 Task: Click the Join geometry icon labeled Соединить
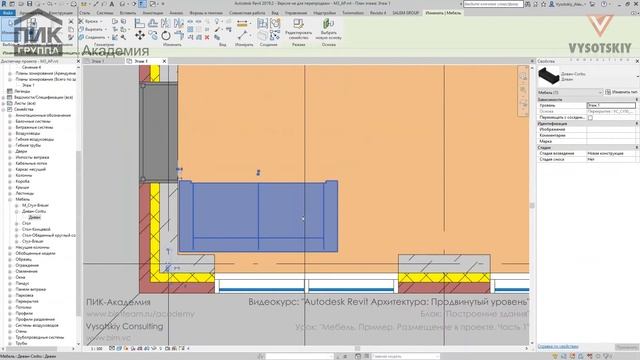point(81,37)
